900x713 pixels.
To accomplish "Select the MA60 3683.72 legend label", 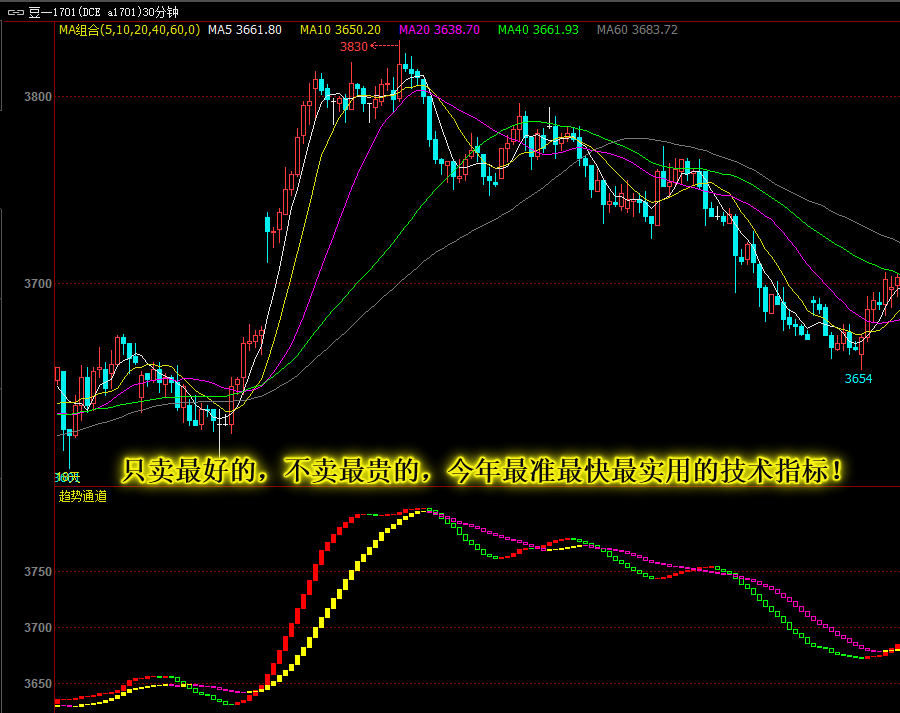I will [x=637, y=30].
